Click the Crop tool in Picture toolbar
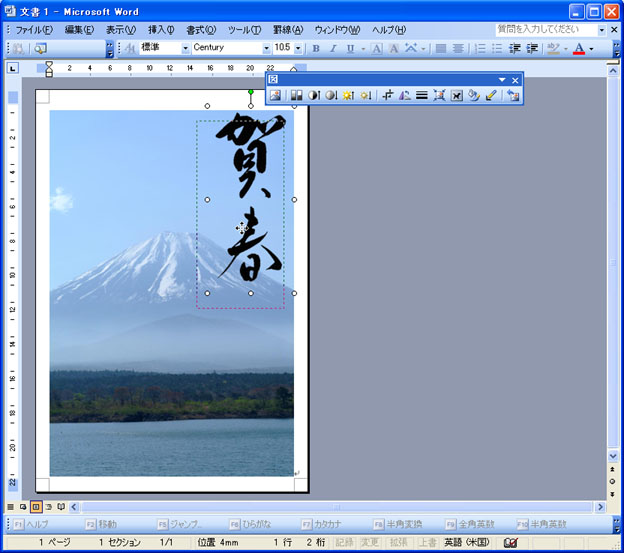 (387, 96)
